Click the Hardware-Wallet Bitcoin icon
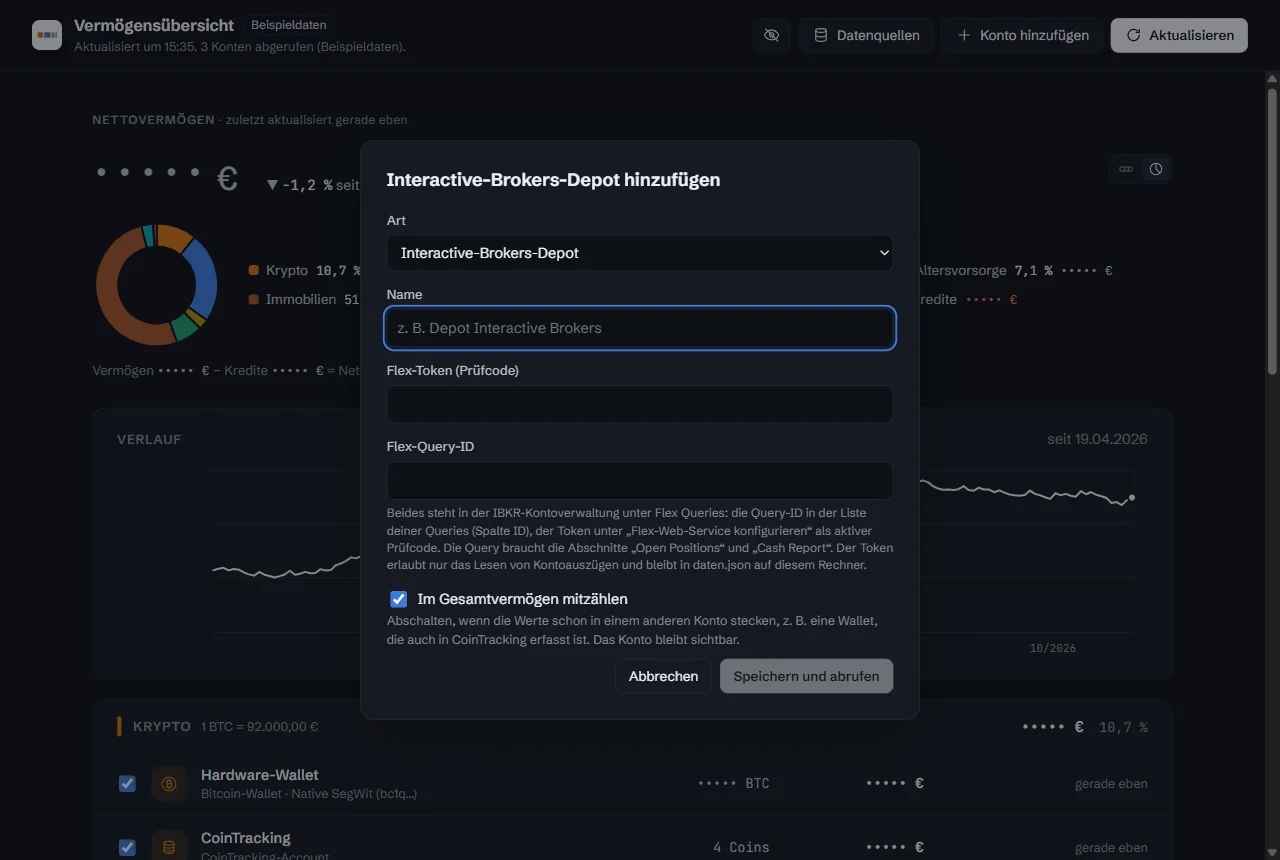This screenshot has height=860, width=1280. 169,783
